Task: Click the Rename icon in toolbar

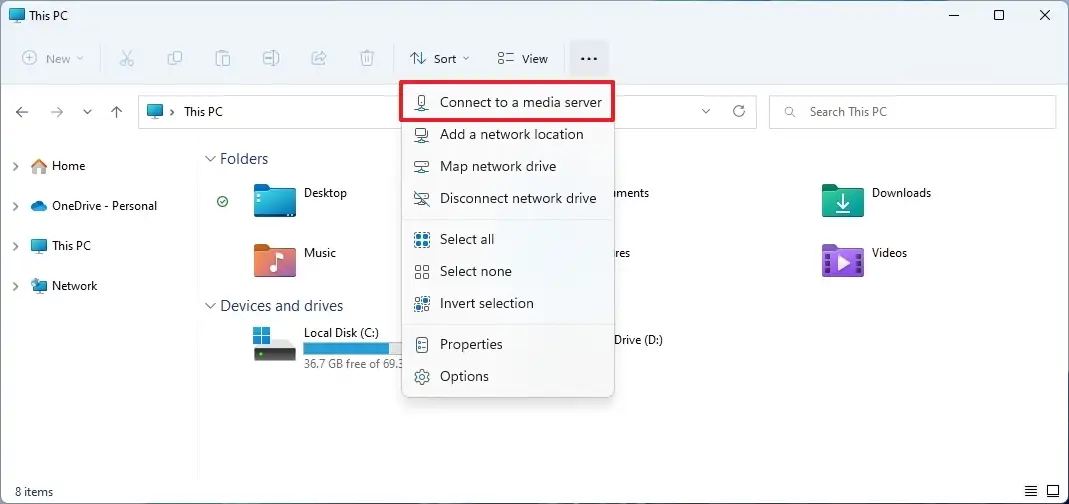Action: pyautogui.click(x=271, y=59)
